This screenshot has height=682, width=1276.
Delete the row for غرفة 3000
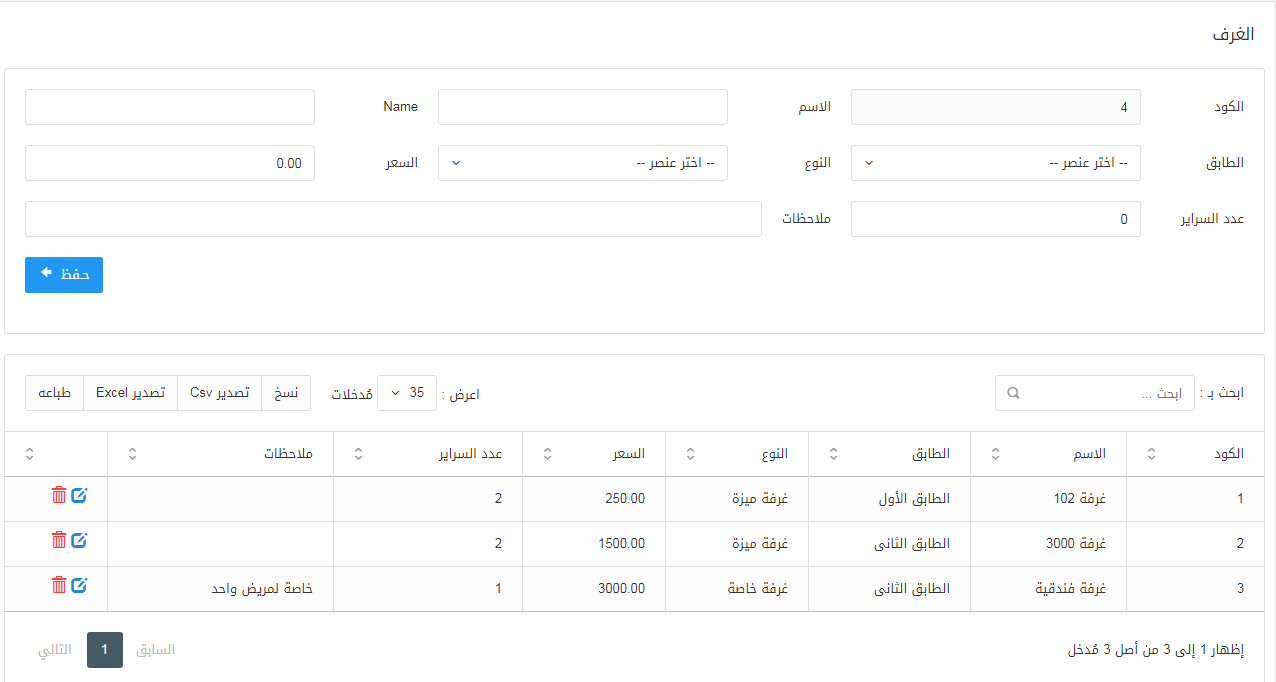[59, 540]
